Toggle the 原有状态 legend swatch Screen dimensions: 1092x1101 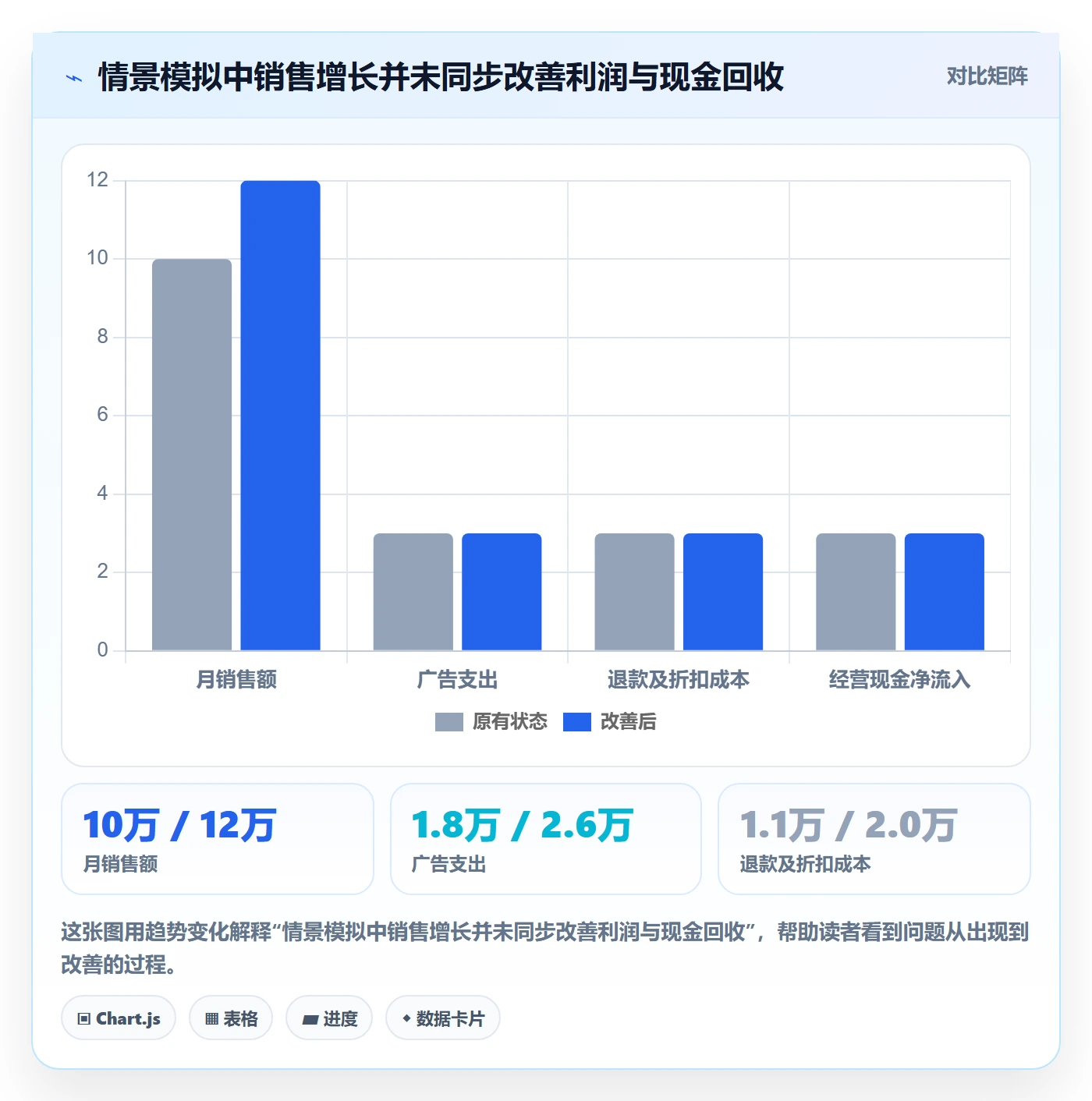449,722
